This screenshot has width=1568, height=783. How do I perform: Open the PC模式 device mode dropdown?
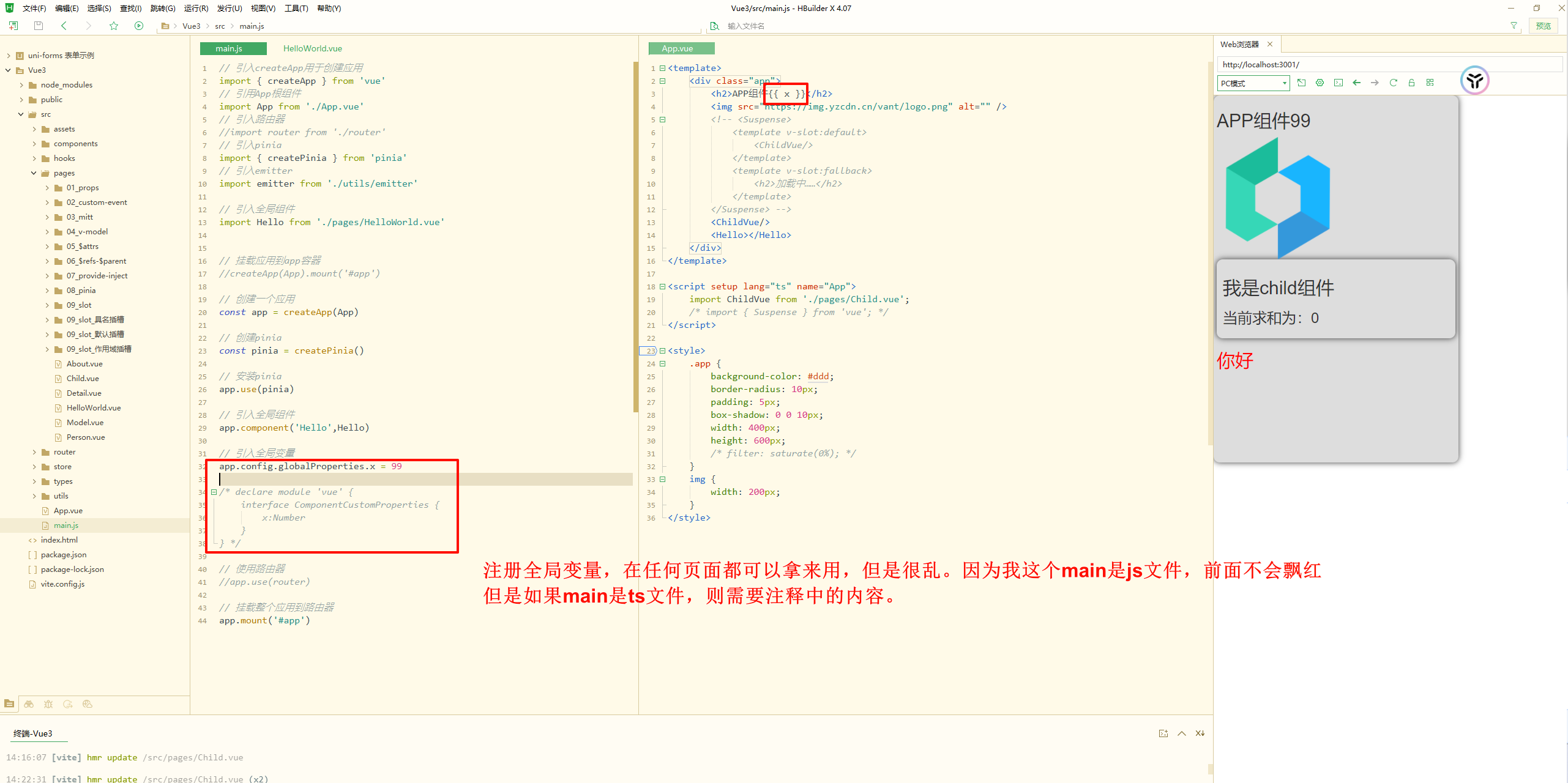coord(1253,83)
